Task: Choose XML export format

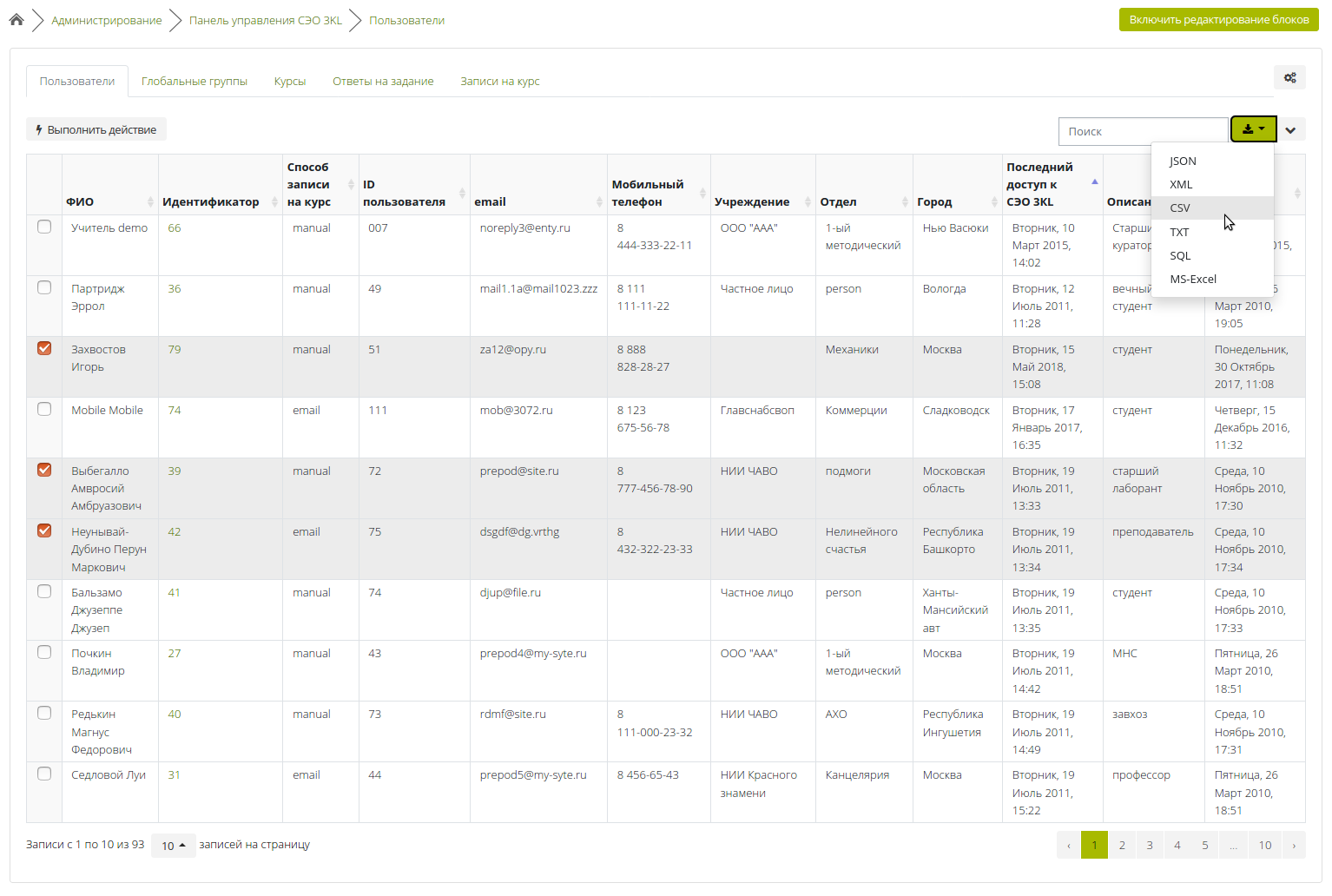Action: 1212,184
